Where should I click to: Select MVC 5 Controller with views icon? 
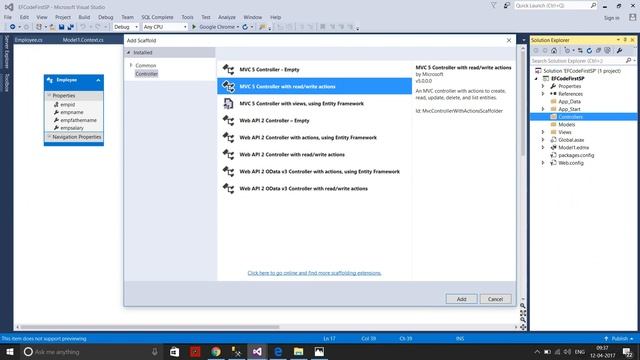coord(228,104)
